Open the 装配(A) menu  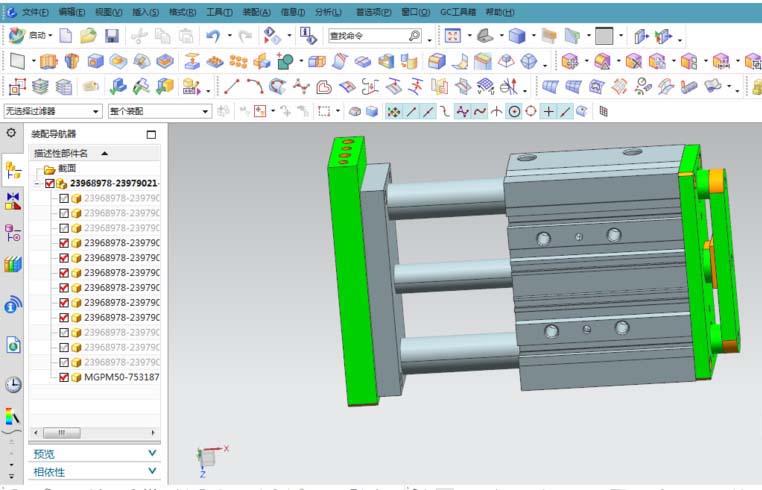[x=256, y=12]
